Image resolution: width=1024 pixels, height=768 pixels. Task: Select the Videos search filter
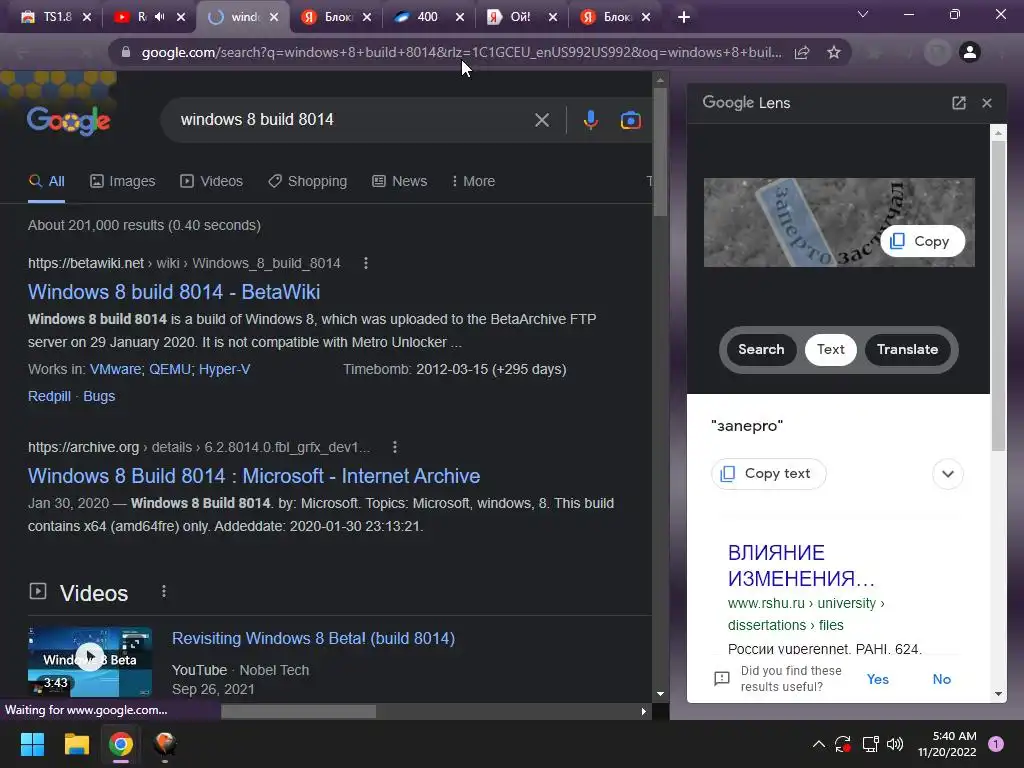(x=212, y=182)
